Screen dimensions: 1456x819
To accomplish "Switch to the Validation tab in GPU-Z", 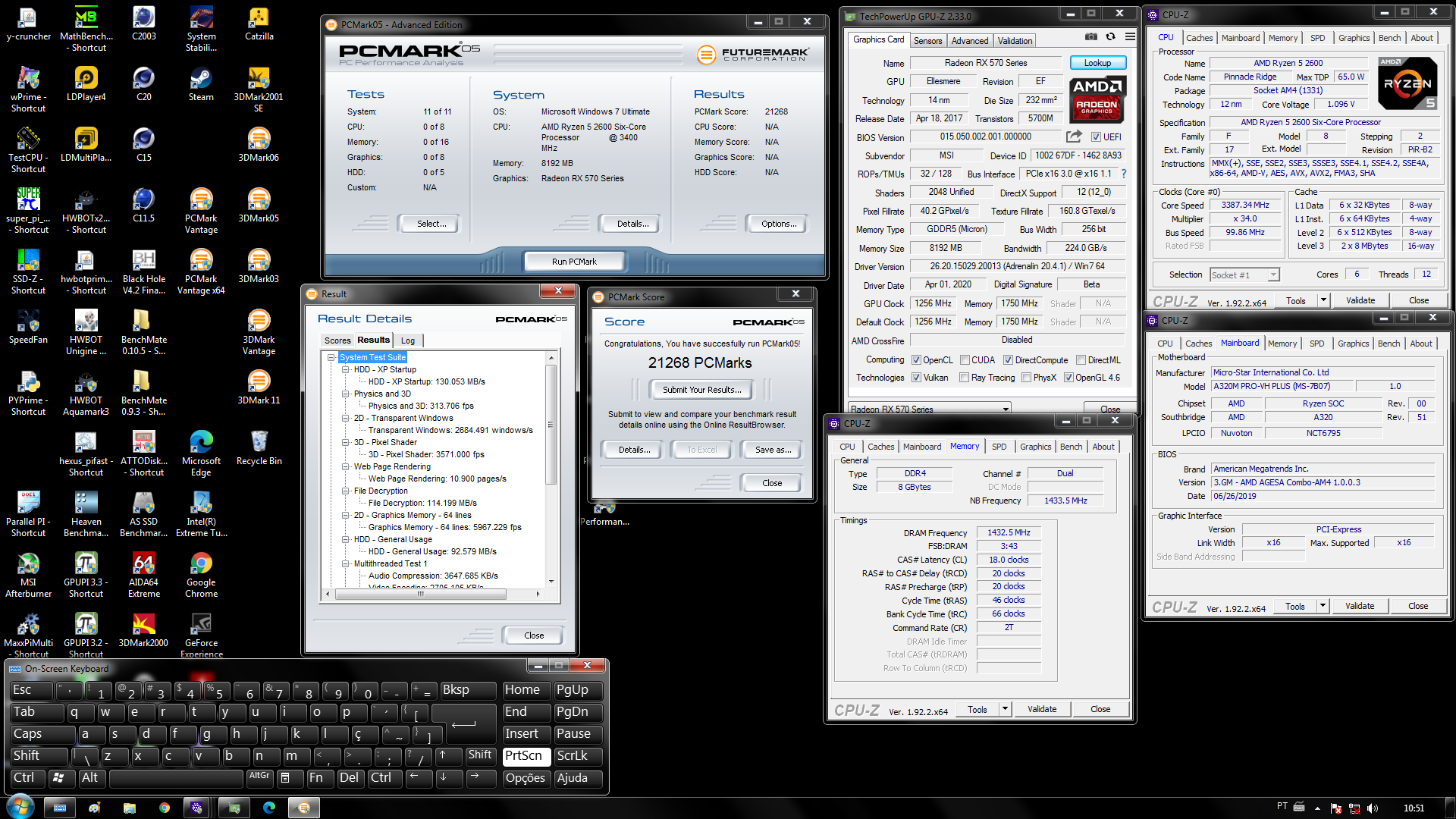I will [x=1015, y=41].
